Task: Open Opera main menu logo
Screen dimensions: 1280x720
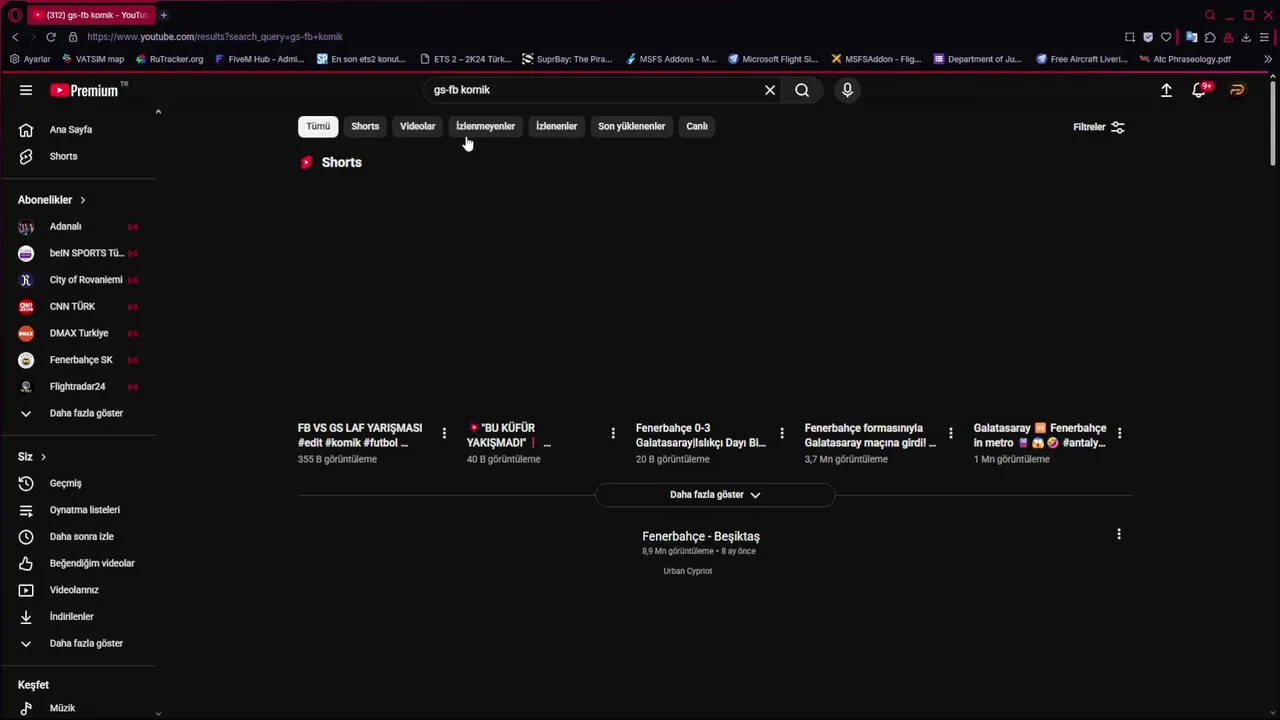Action: (x=15, y=15)
